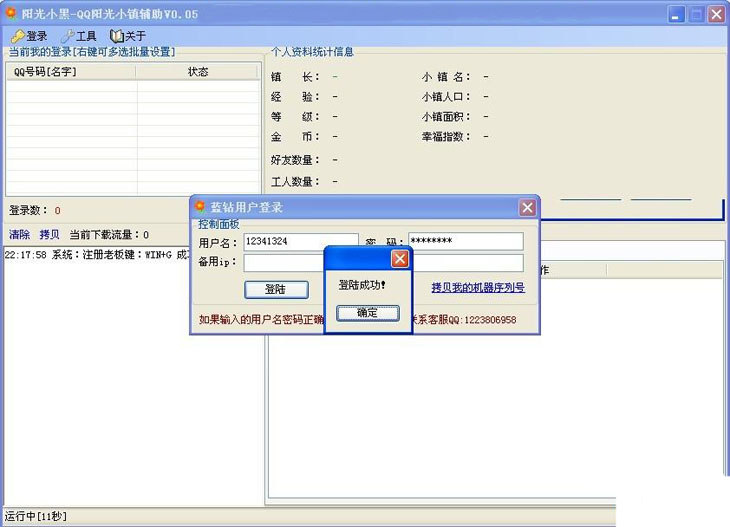Close the 蓝钻用户登录 dialog

(x=527, y=208)
